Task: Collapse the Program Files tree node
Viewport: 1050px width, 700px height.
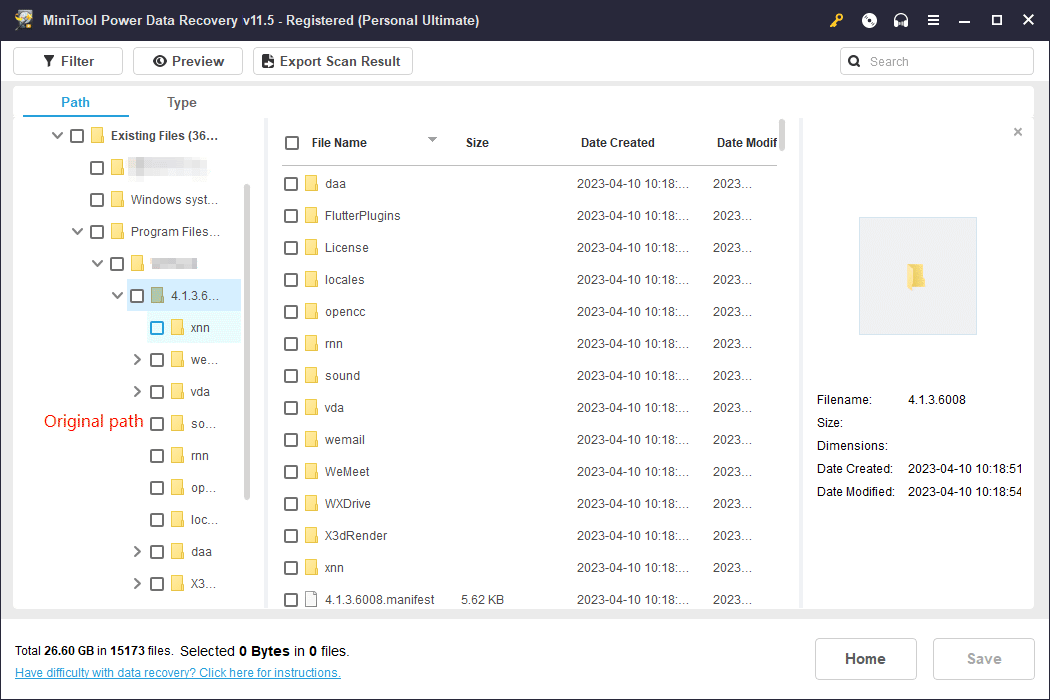Action: (x=78, y=232)
